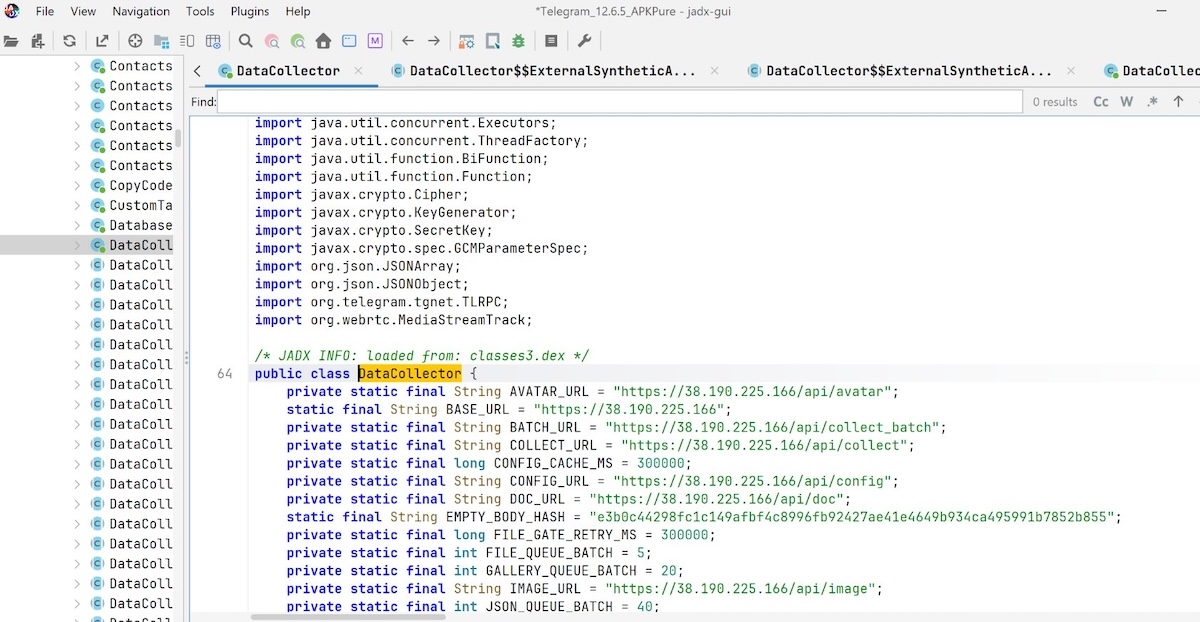Select the CustomTa class in tree
The width and height of the screenshot is (1200, 622).
[x=141, y=205]
